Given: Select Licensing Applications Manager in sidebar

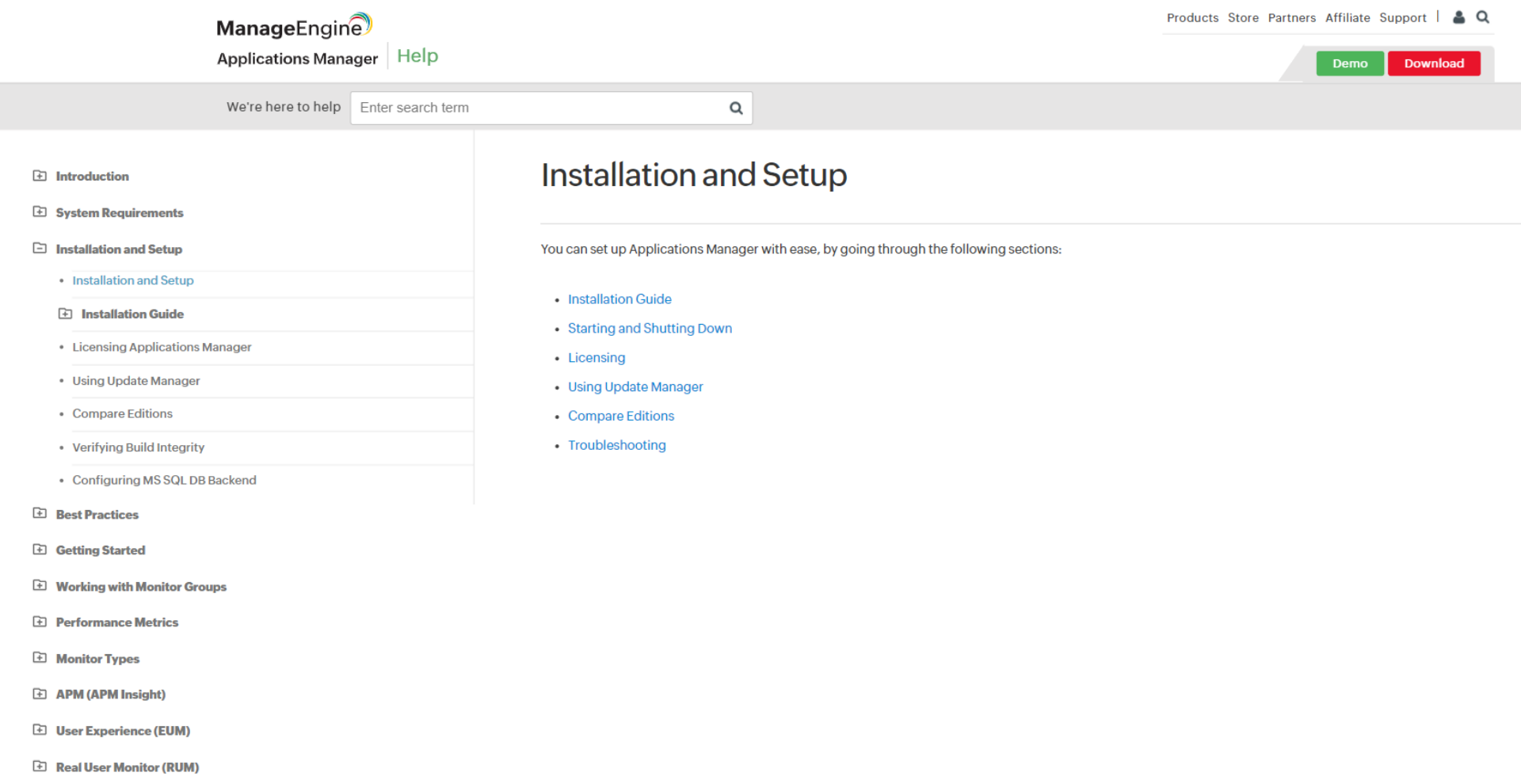Looking at the screenshot, I should (162, 347).
